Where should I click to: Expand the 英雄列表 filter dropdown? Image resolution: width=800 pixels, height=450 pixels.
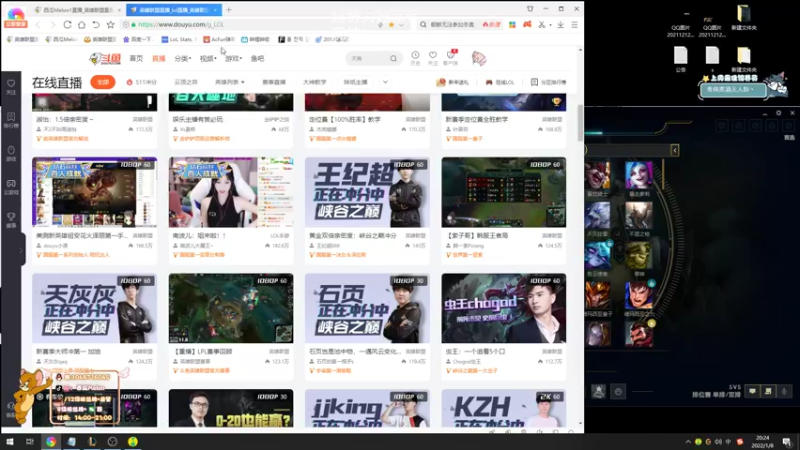tap(230, 82)
